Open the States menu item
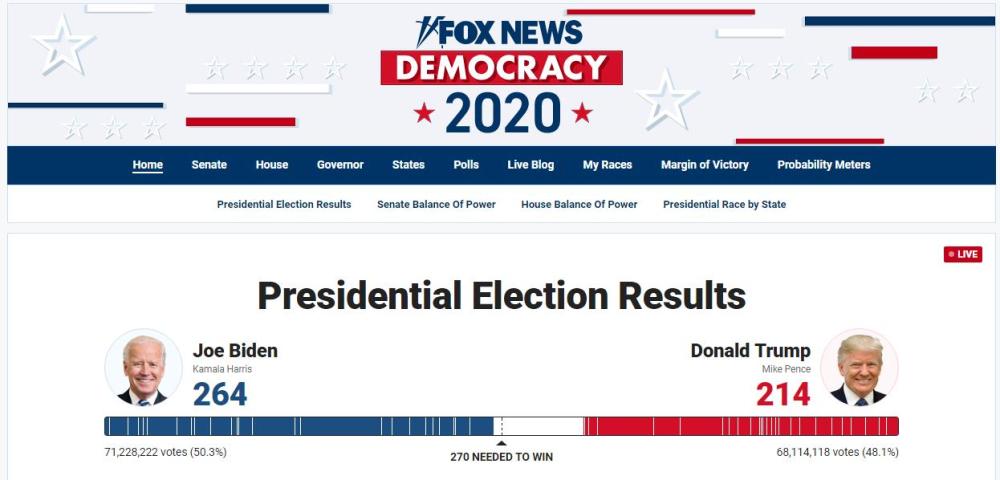Viewport: 1000px width, 480px height. tap(408, 165)
